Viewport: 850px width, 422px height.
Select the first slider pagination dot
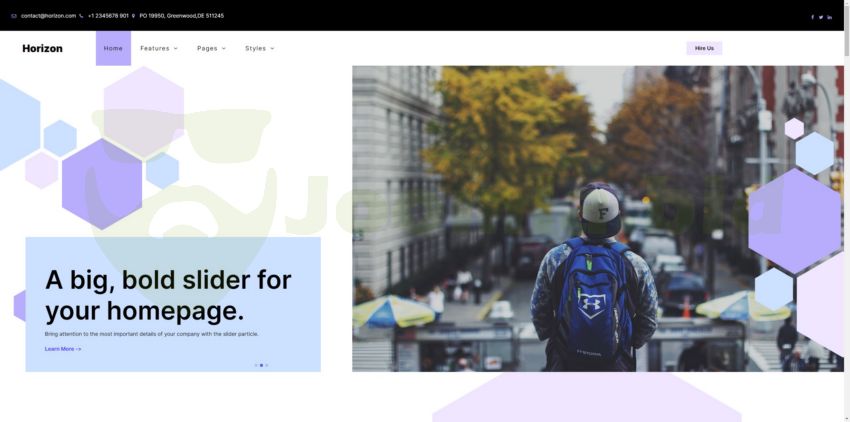(x=256, y=365)
